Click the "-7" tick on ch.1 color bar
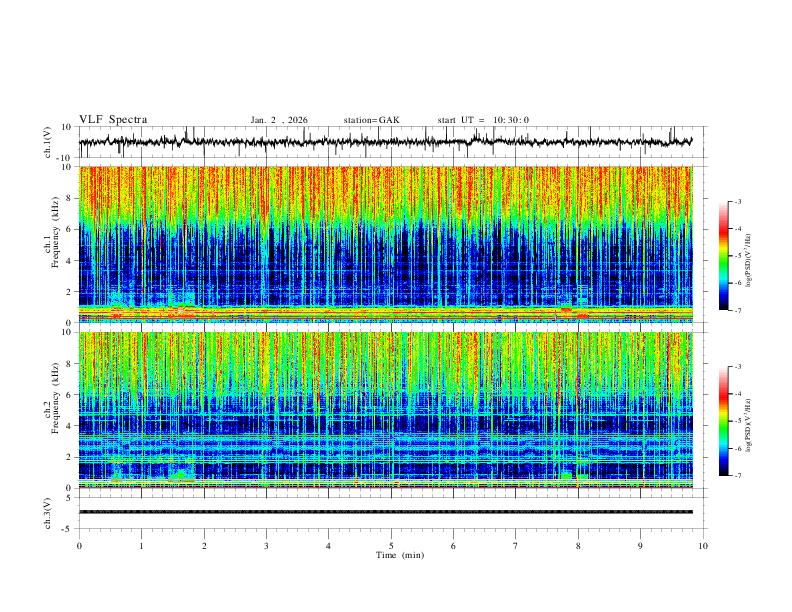The width and height of the screenshot is (792, 612). pyautogui.click(x=737, y=310)
